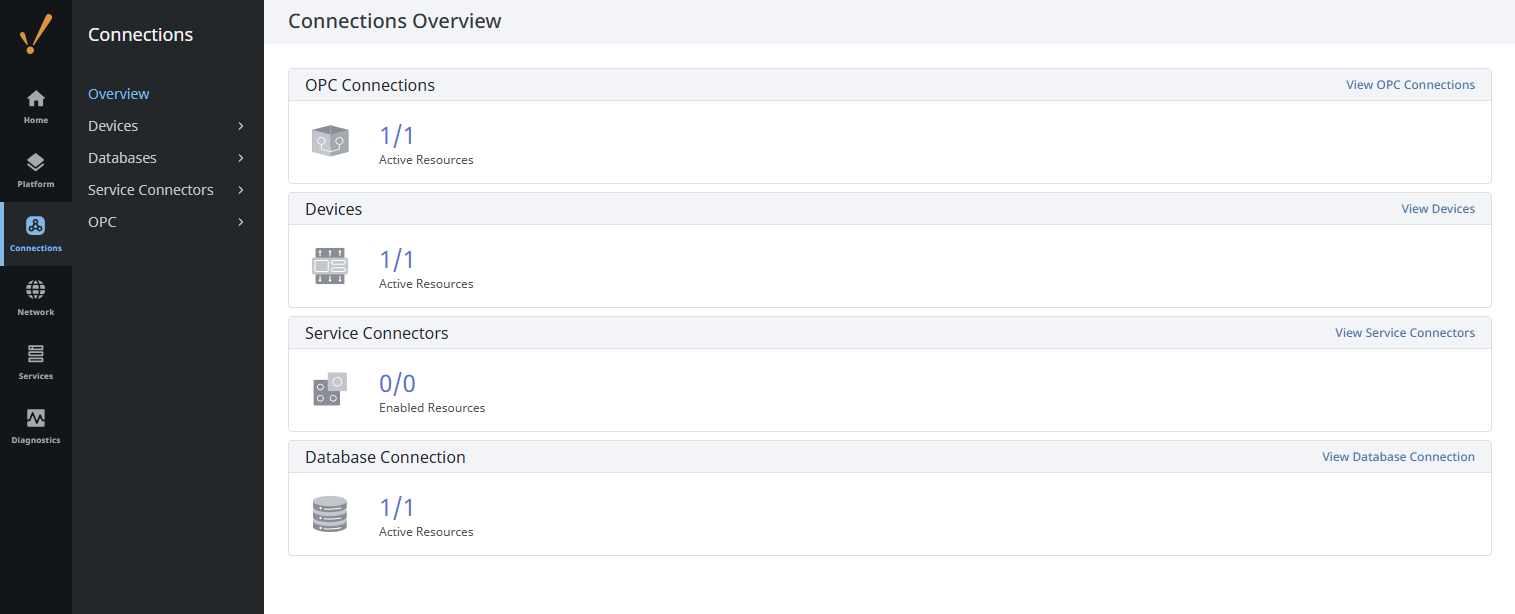
Task: Follow the View Devices link
Action: tap(1438, 209)
